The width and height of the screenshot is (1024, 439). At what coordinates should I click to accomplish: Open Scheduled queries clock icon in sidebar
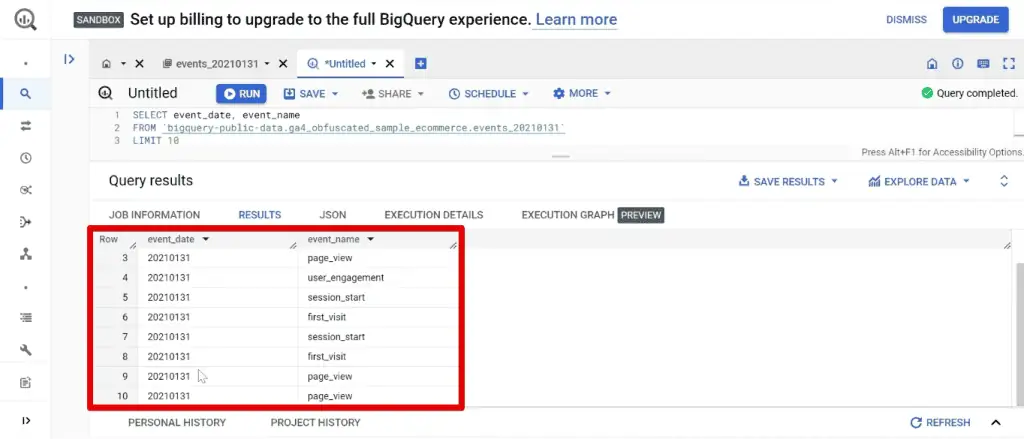click(x=25, y=158)
